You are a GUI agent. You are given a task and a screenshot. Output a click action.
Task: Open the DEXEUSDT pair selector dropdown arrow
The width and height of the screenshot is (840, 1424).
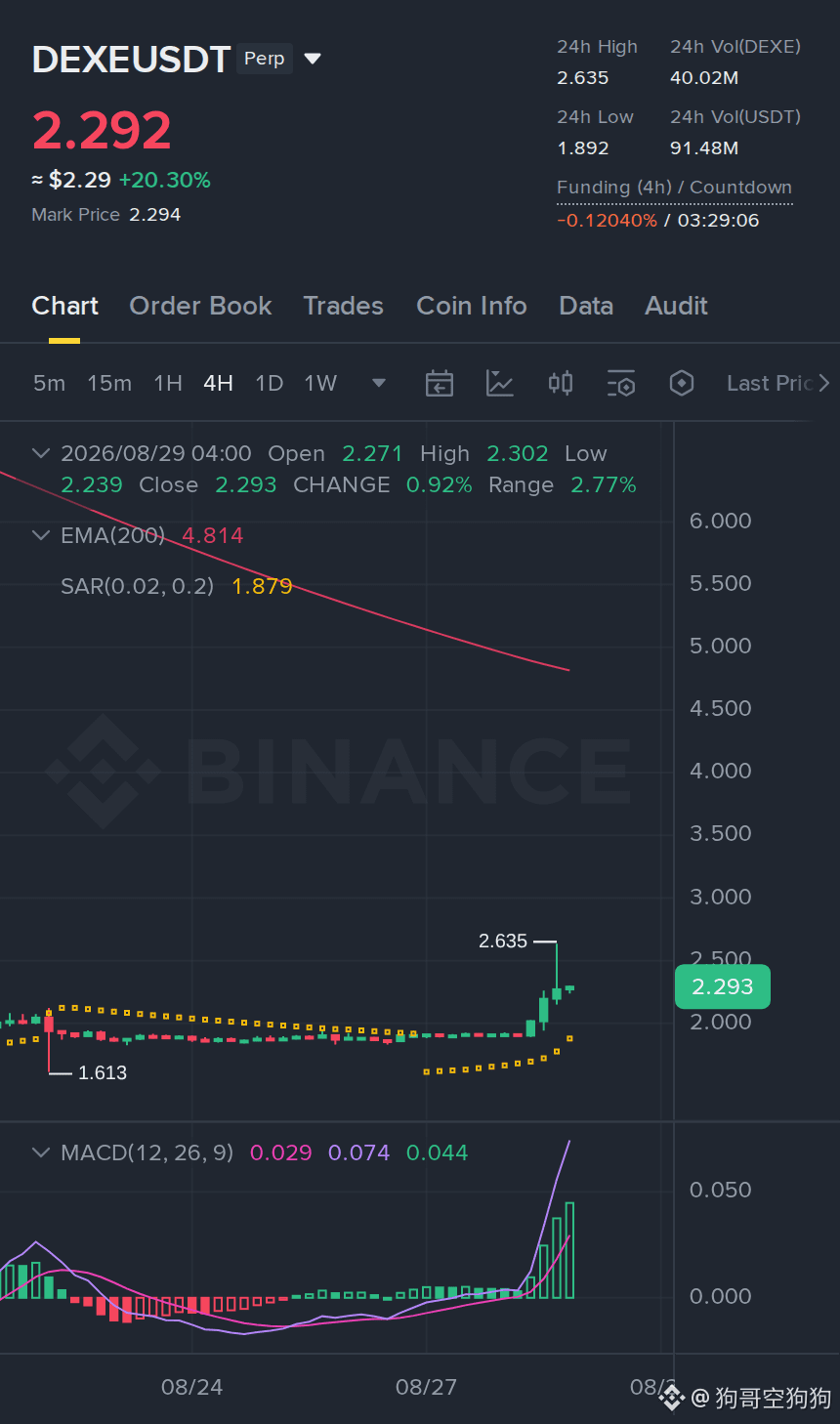tap(313, 59)
